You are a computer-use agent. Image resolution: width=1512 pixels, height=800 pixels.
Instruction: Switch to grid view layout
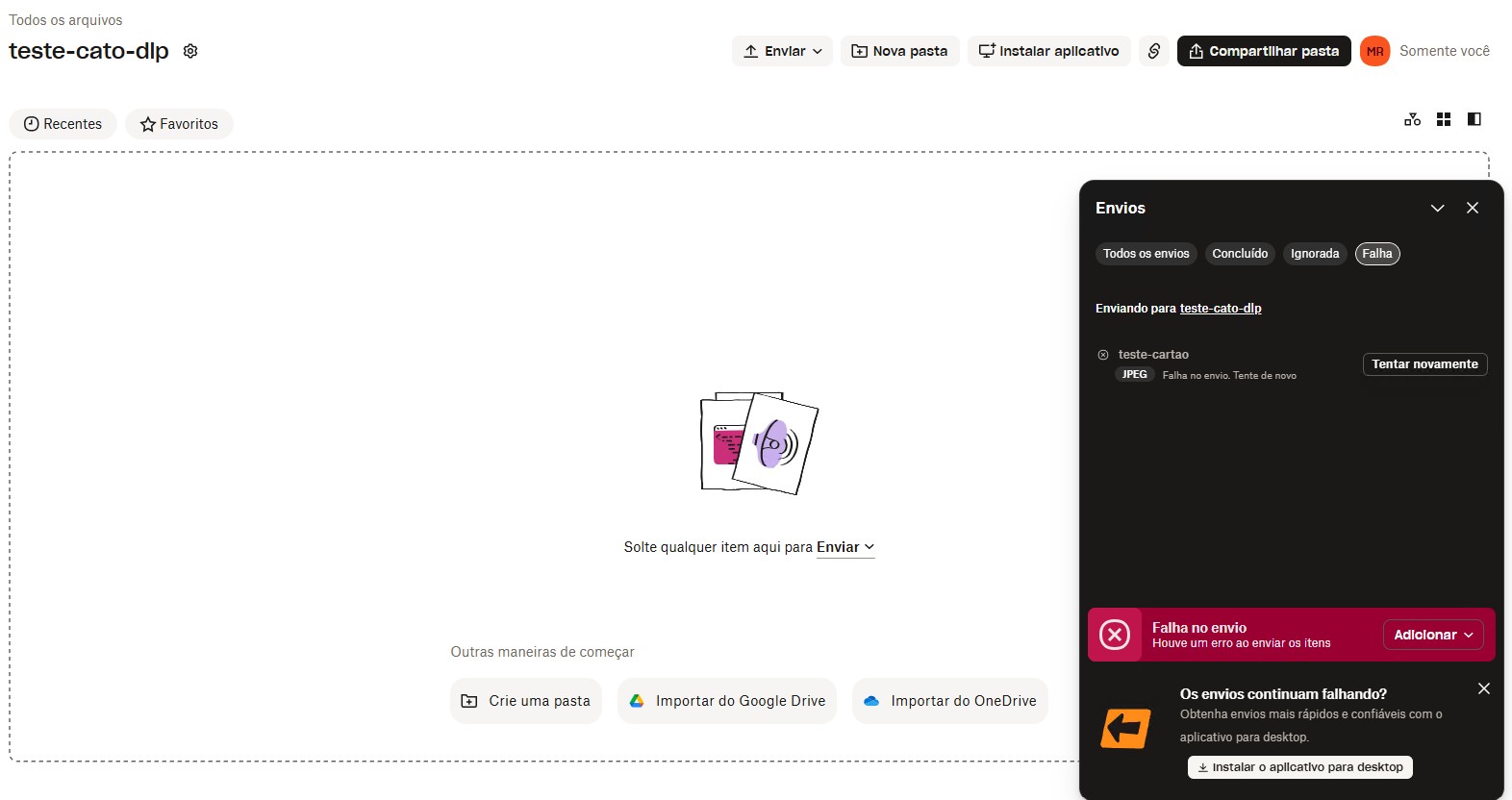(1443, 119)
